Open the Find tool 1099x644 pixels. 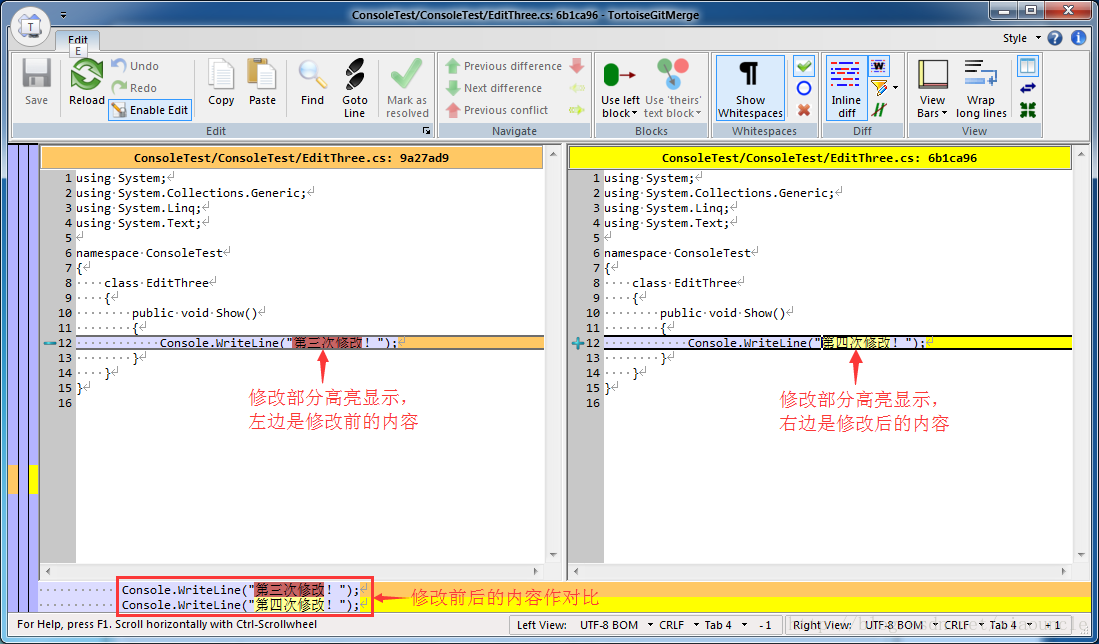[312, 81]
